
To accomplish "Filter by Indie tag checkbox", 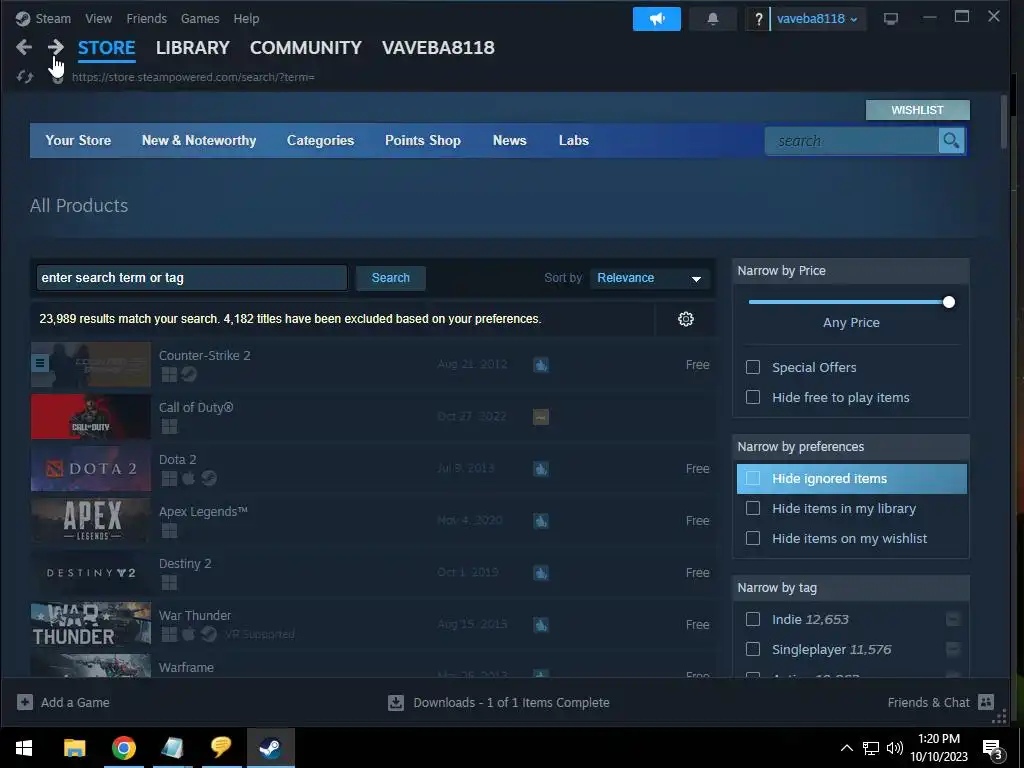I will (753, 619).
